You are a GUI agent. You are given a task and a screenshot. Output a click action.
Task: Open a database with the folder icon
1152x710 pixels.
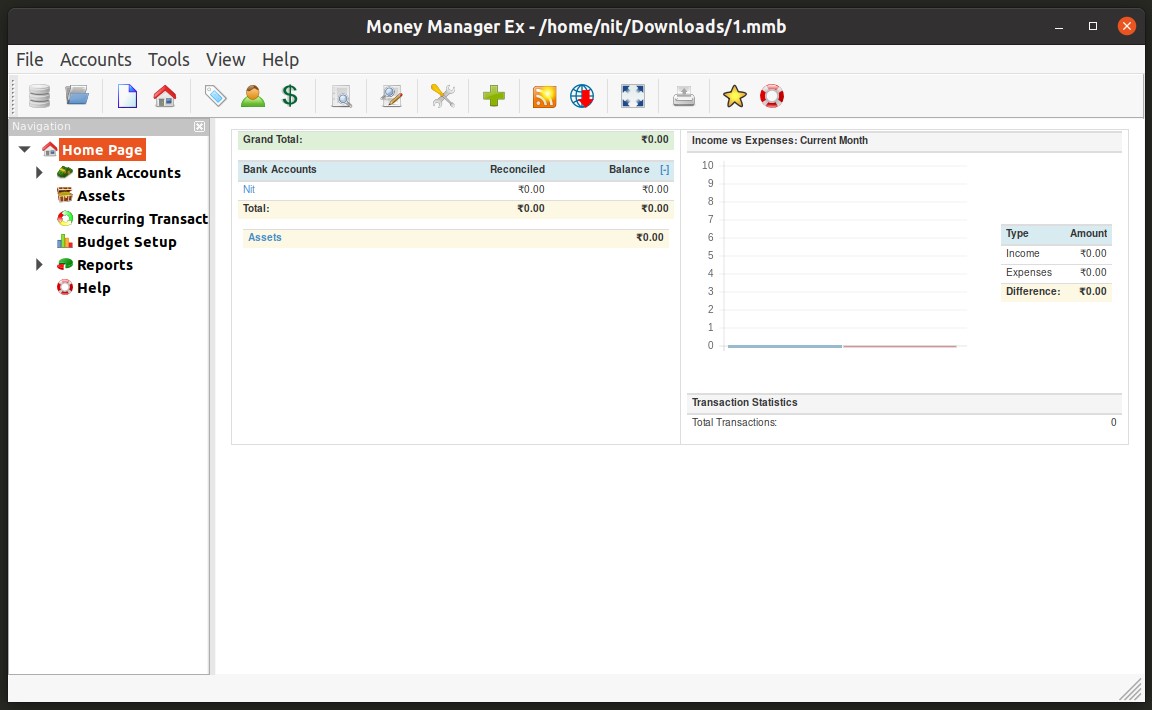(x=77, y=96)
